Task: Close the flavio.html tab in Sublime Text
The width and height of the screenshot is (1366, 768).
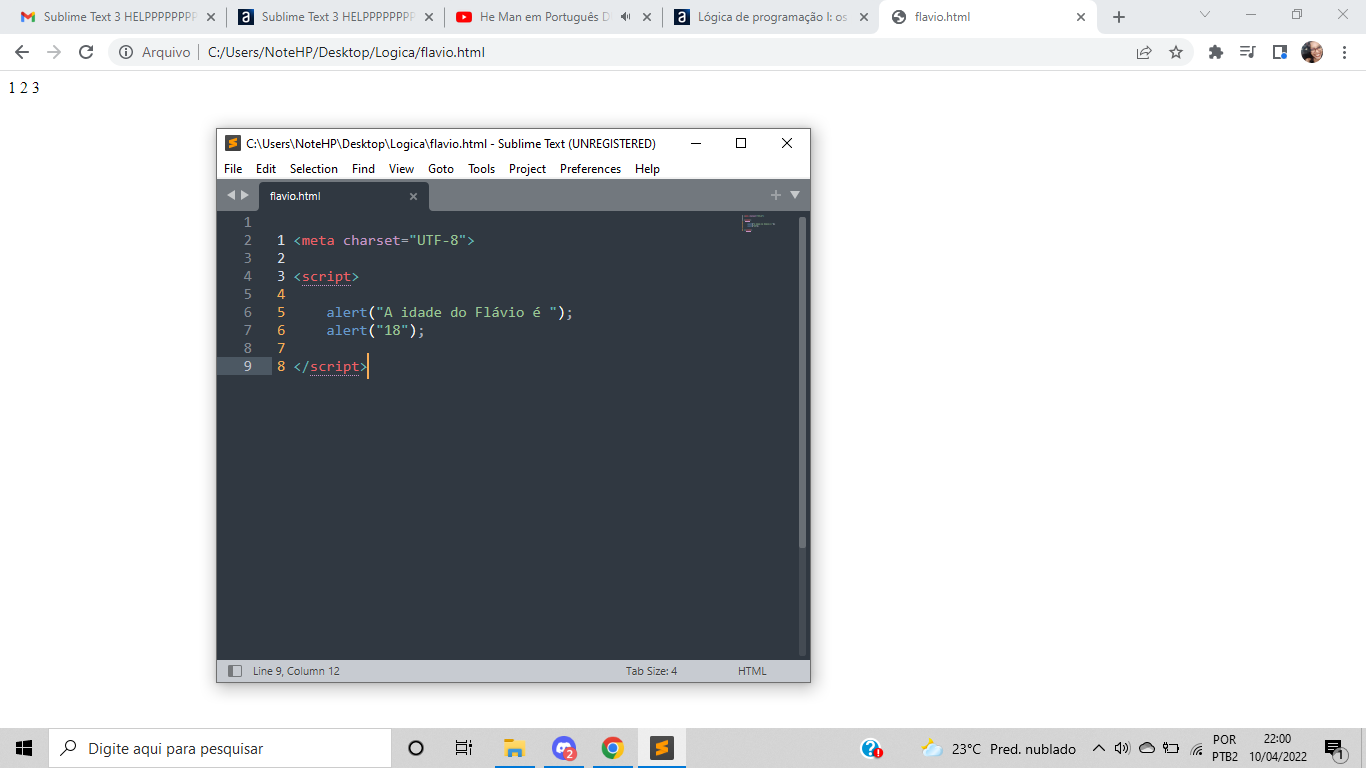Action: (x=413, y=196)
